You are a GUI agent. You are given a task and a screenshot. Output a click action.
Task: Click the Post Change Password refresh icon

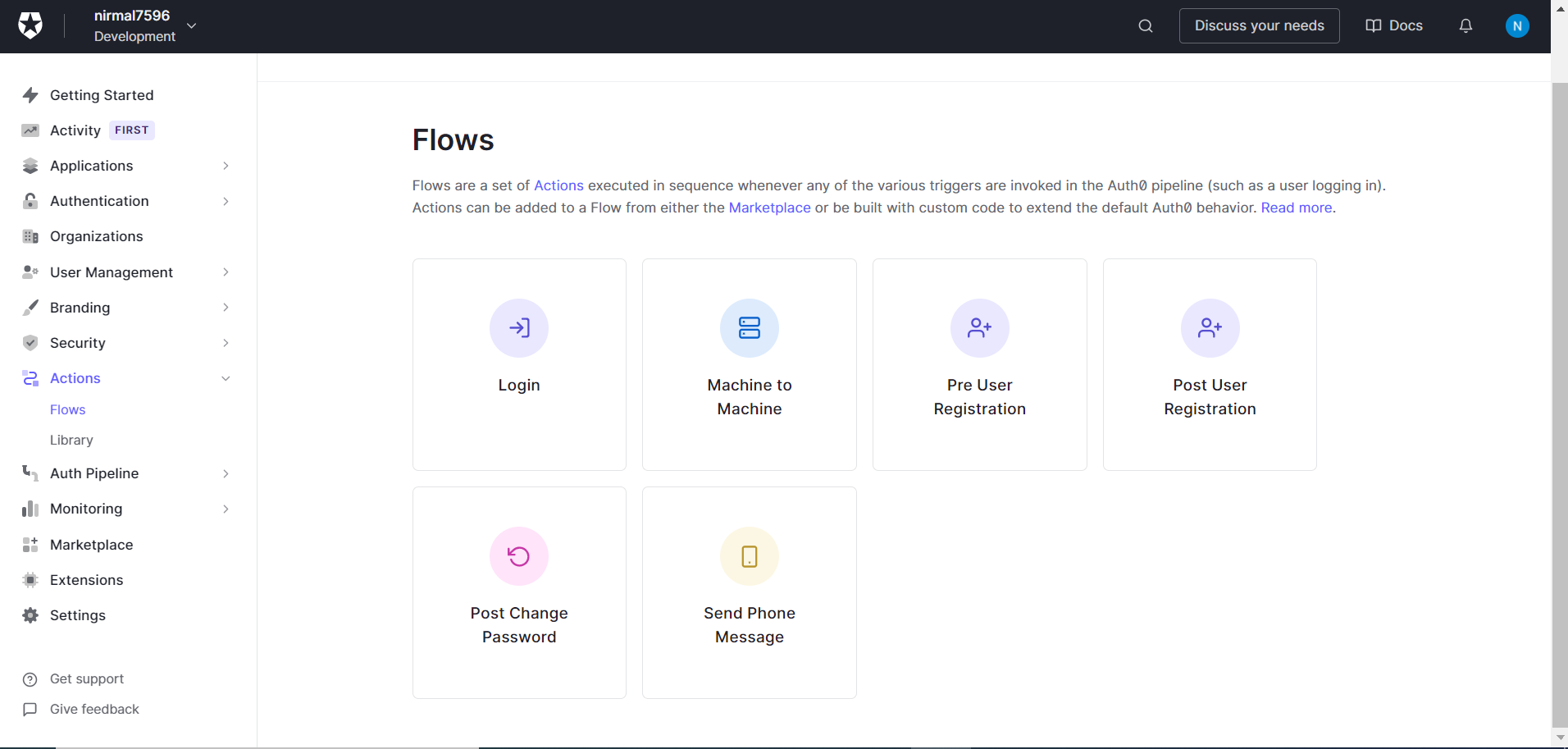(x=519, y=556)
